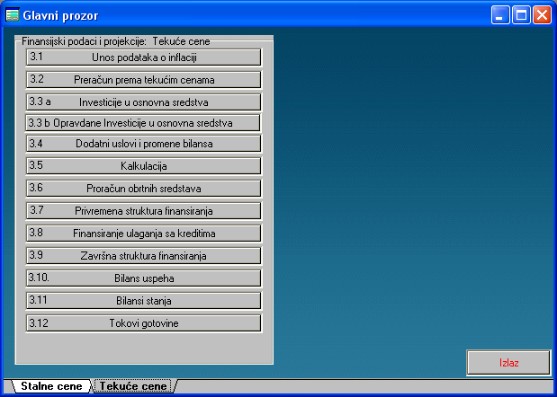Open 3.11 Bilansi stanja
The image size is (557, 397).
coord(144,301)
